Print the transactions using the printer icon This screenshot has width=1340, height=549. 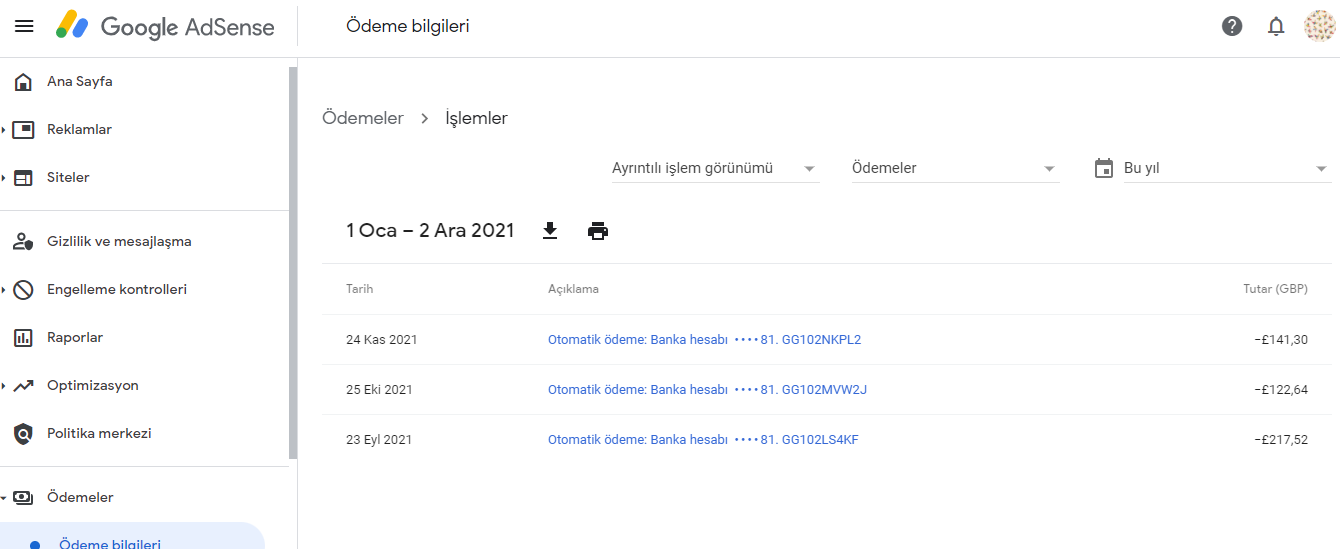coord(598,231)
